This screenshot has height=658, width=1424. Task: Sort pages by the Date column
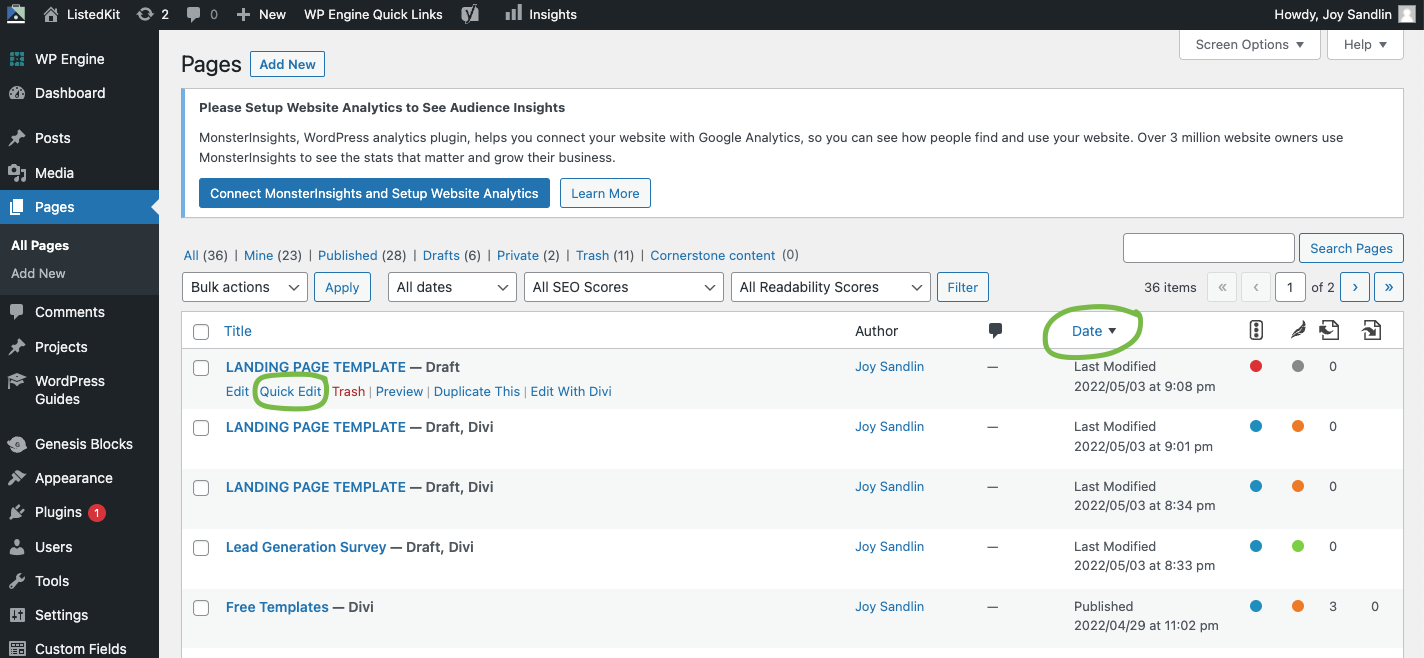[x=1094, y=331]
